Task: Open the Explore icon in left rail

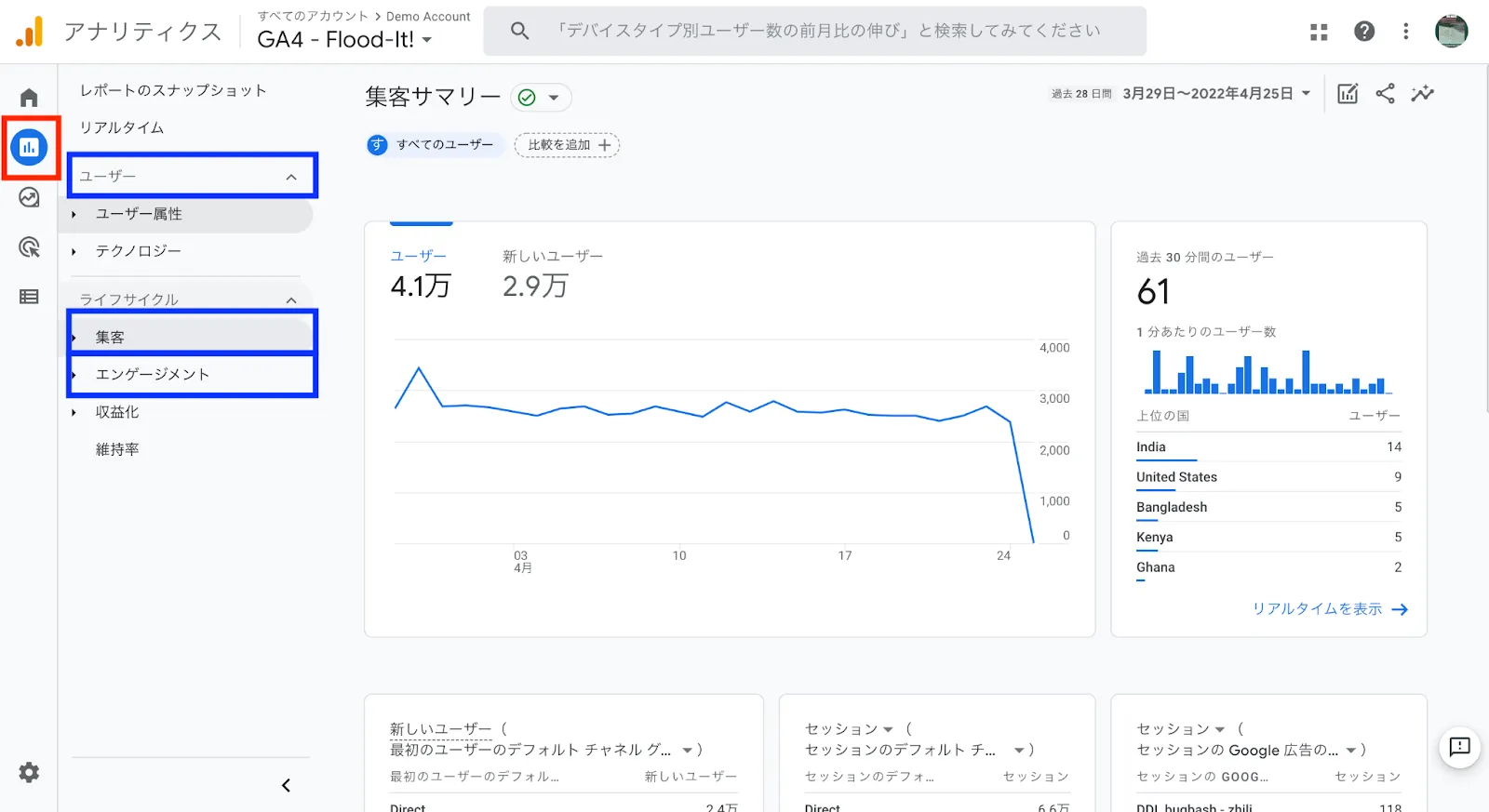Action: (29, 197)
